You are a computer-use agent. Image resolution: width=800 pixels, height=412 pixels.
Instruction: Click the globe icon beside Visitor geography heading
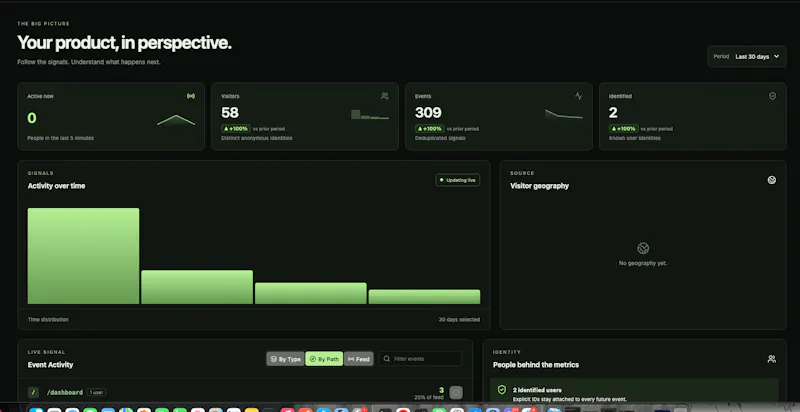(772, 180)
